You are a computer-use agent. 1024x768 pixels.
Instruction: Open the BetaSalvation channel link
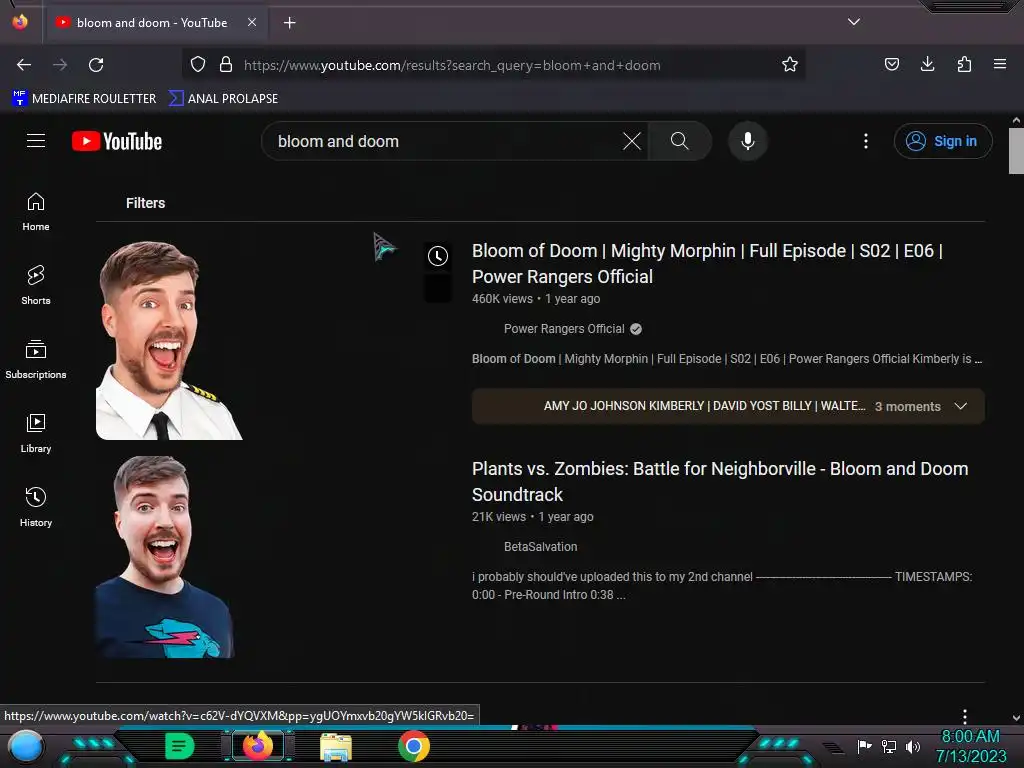541,547
